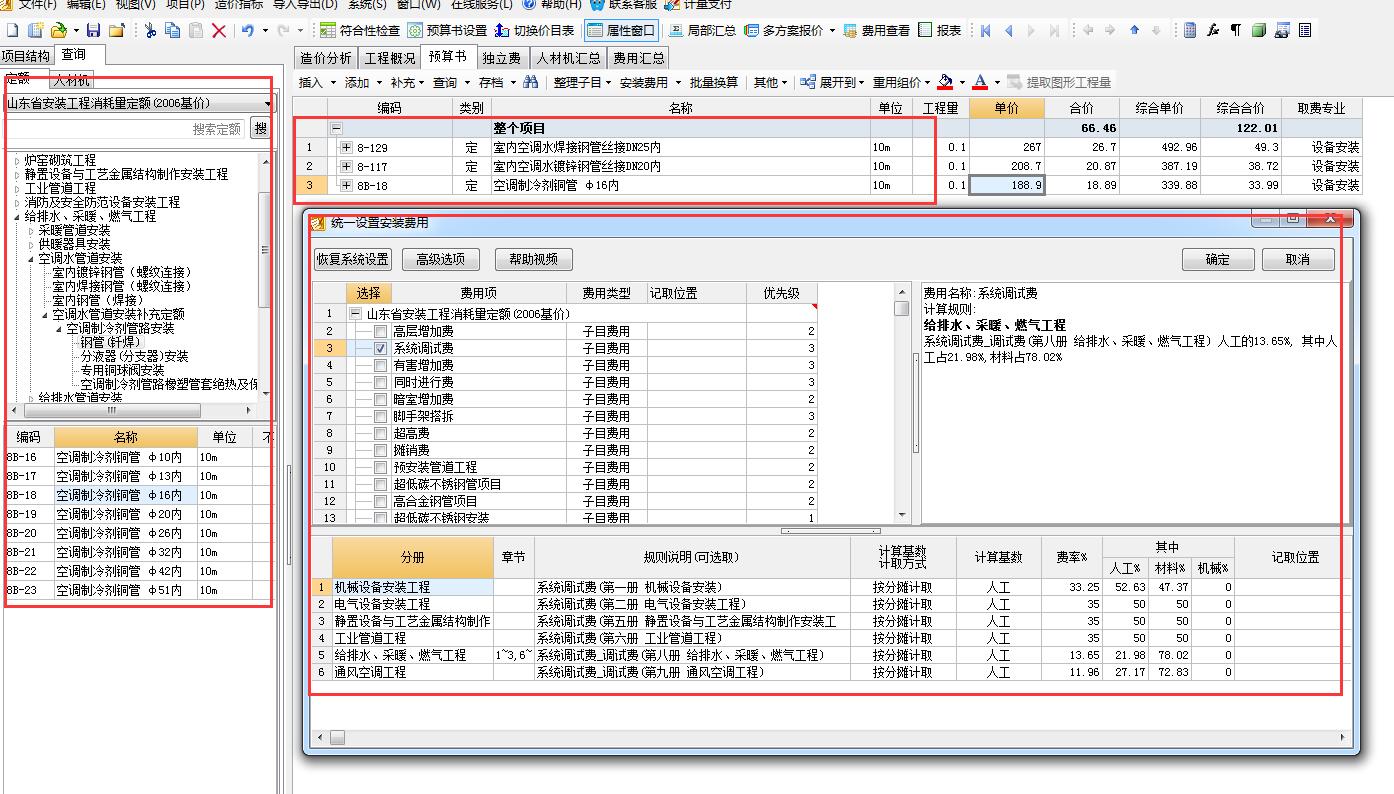Open the 多方案报价 dropdown arrow
This screenshot has height=794, width=1394.
pos(832,31)
